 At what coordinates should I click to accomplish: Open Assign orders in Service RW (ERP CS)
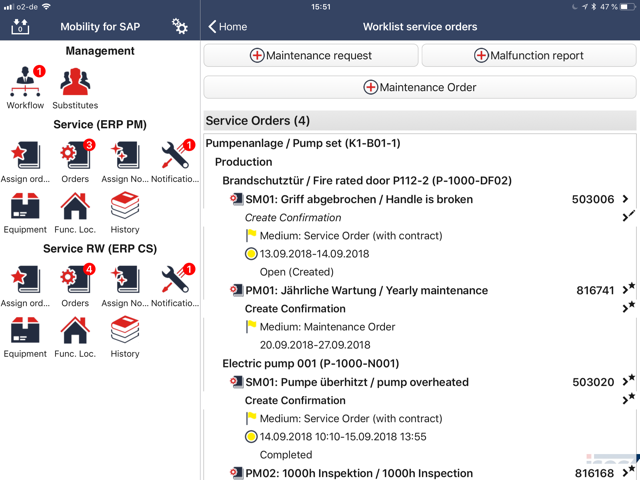pos(25,286)
